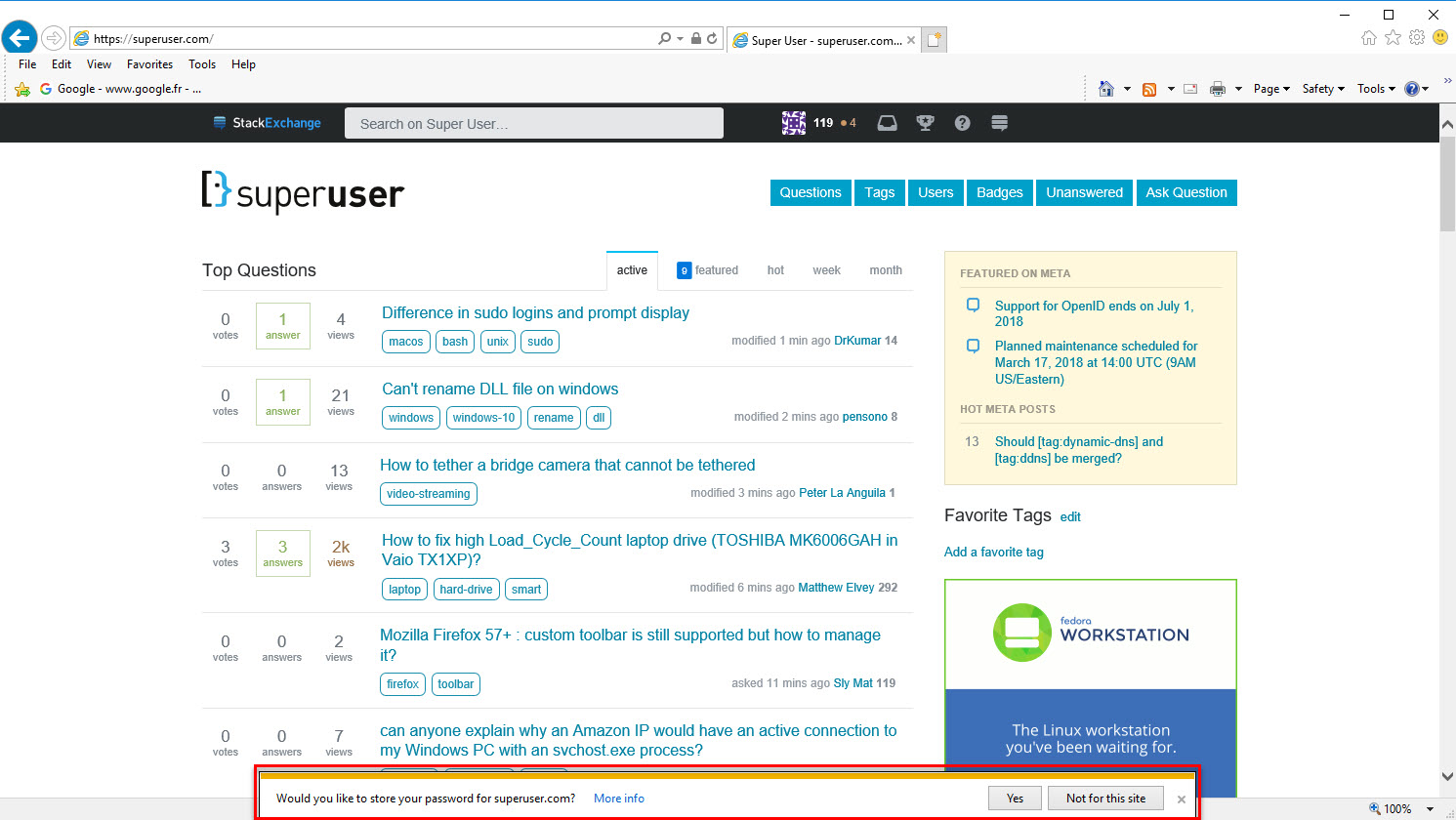This screenshot has height=820, width=1456.
Task: Open Feeds dropdown arrow beside RSS icon
Action: [x=1171, y=89]
